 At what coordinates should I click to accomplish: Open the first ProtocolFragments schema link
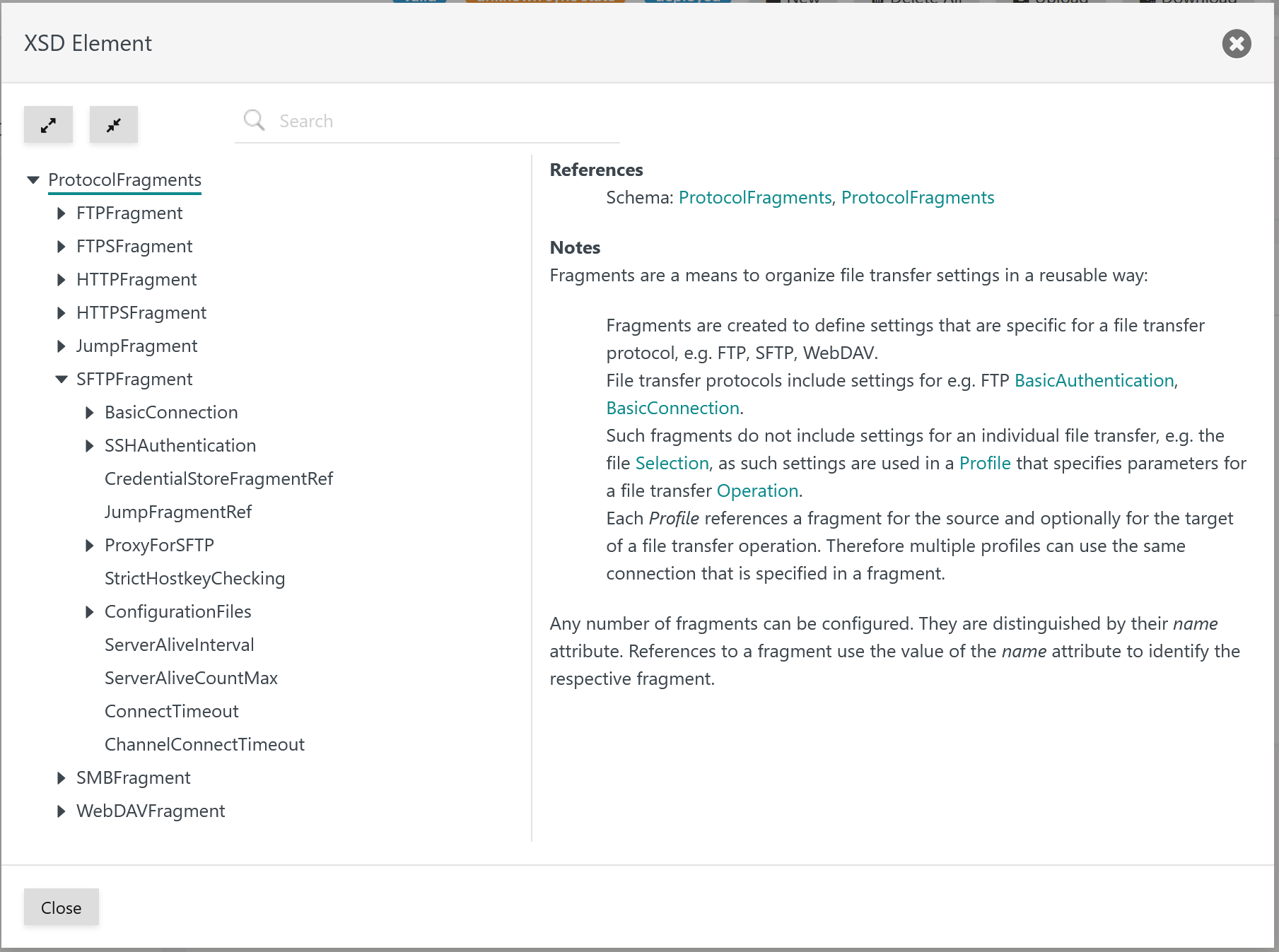coord(755,198)
